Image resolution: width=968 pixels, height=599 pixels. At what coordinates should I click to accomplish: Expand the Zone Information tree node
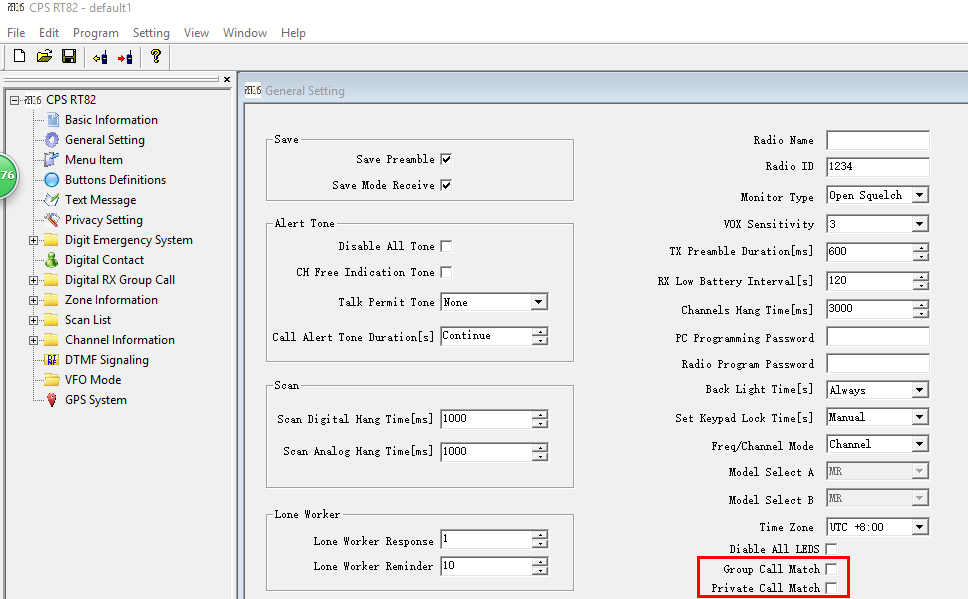[x=34, y=300]
